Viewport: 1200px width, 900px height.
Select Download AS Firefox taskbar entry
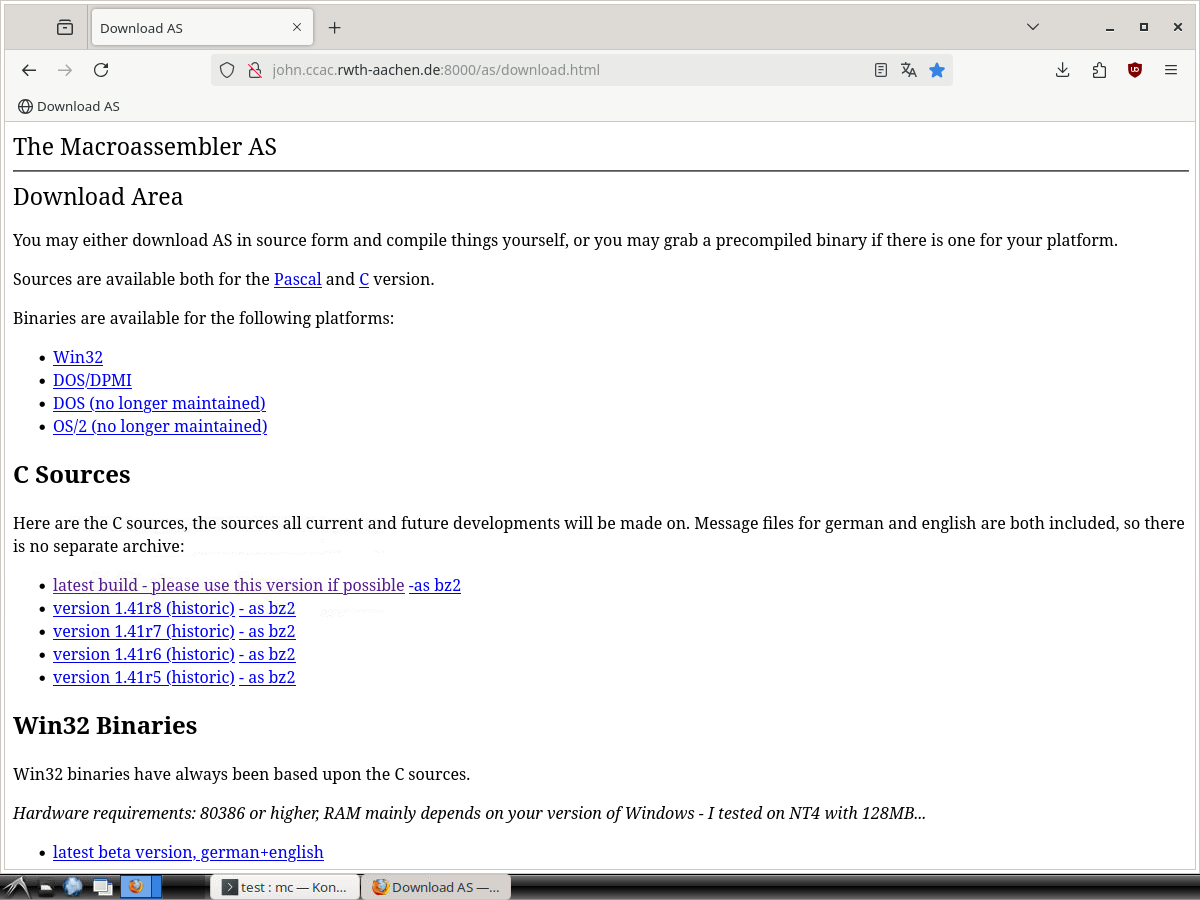tap(436, 887)
